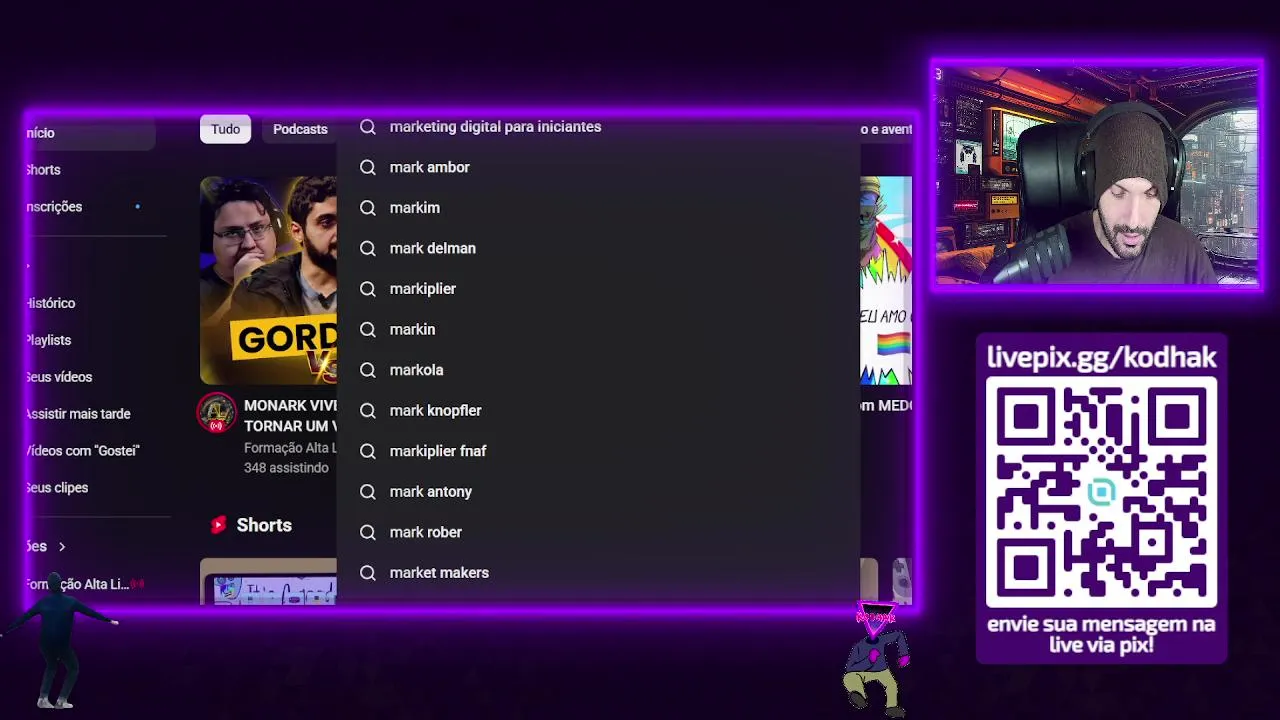
Task: Choose the 'mark rober' suggestion
Action: pos(598,532)
